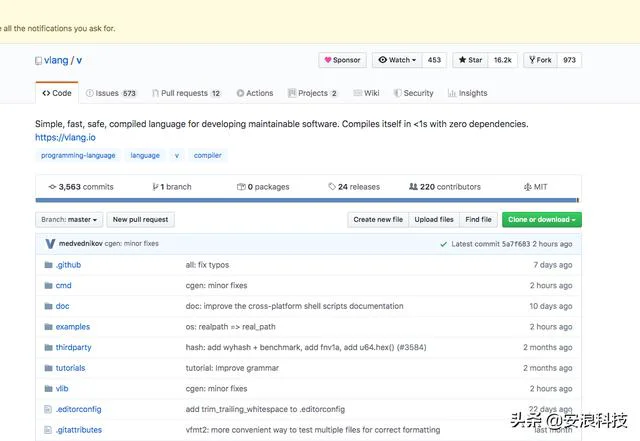The height and width of the screenshot is (441, 640).
Task: View the 973 forks count
Action: (x=569, y=60)
